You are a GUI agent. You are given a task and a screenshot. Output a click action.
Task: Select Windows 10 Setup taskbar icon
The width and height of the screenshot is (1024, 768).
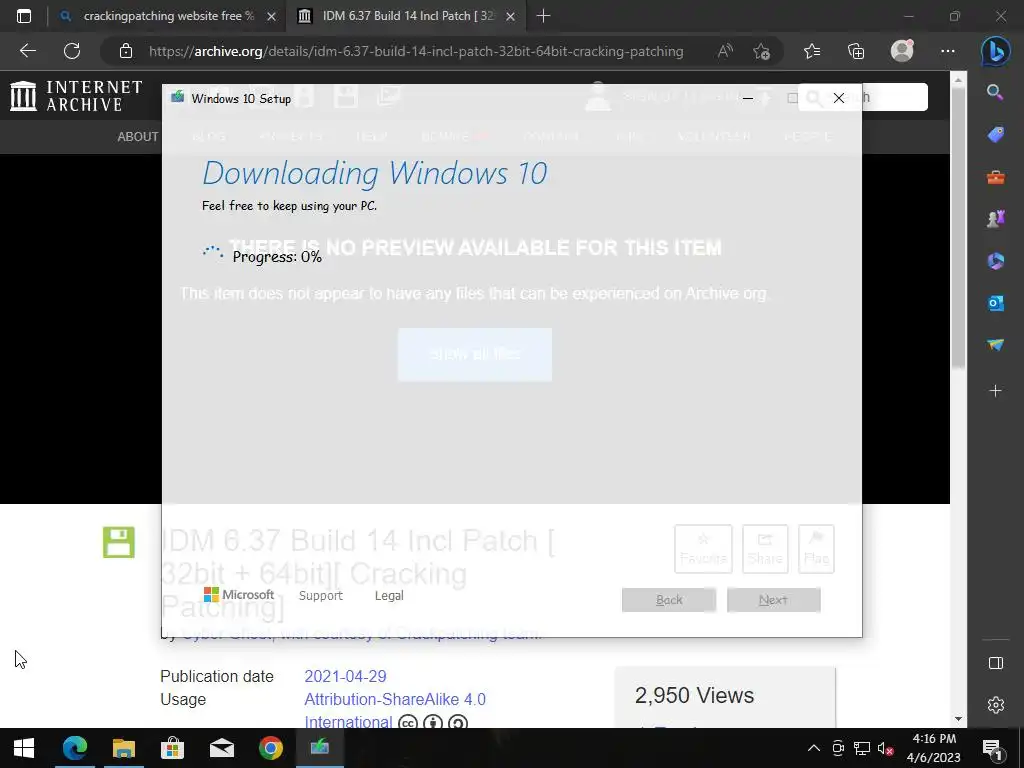click(x=319, y=748)
